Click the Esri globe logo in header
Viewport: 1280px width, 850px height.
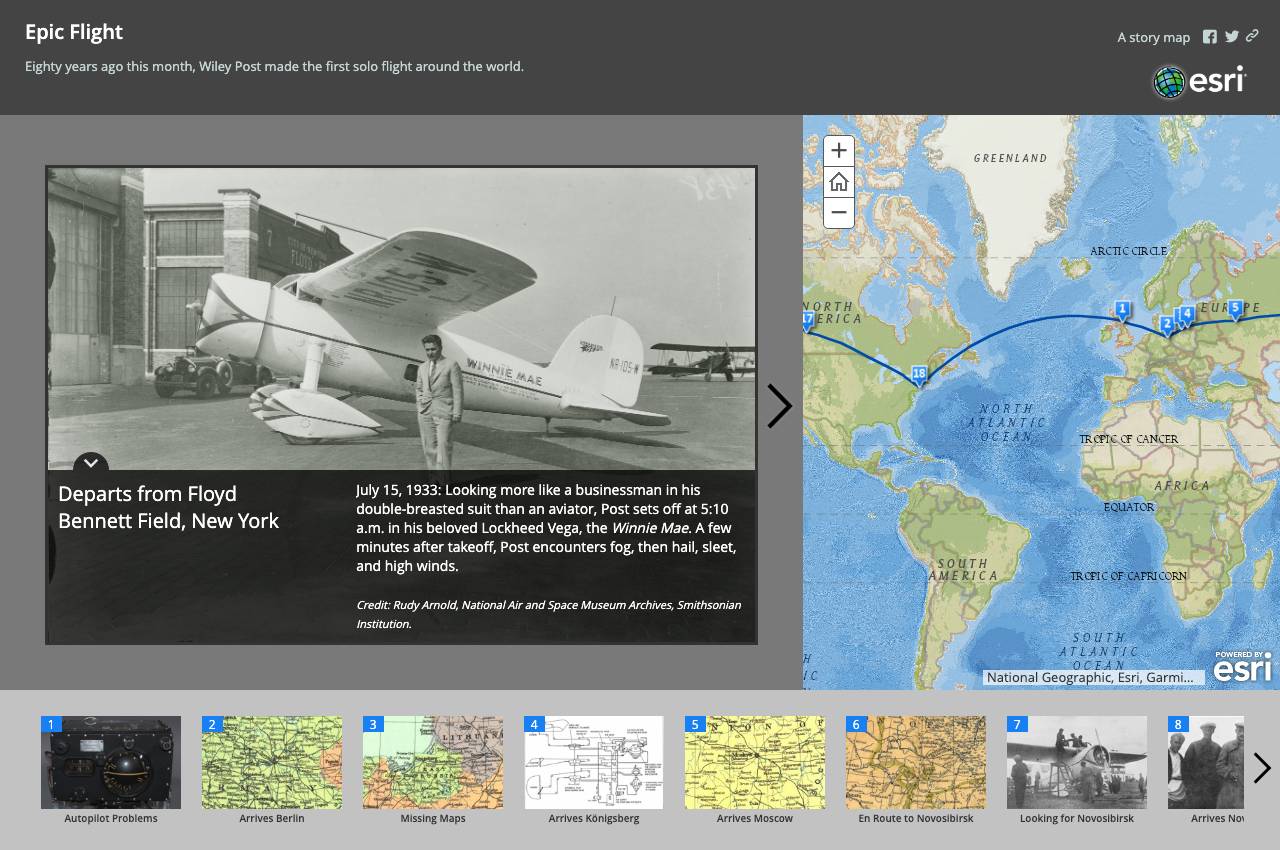1199,82
